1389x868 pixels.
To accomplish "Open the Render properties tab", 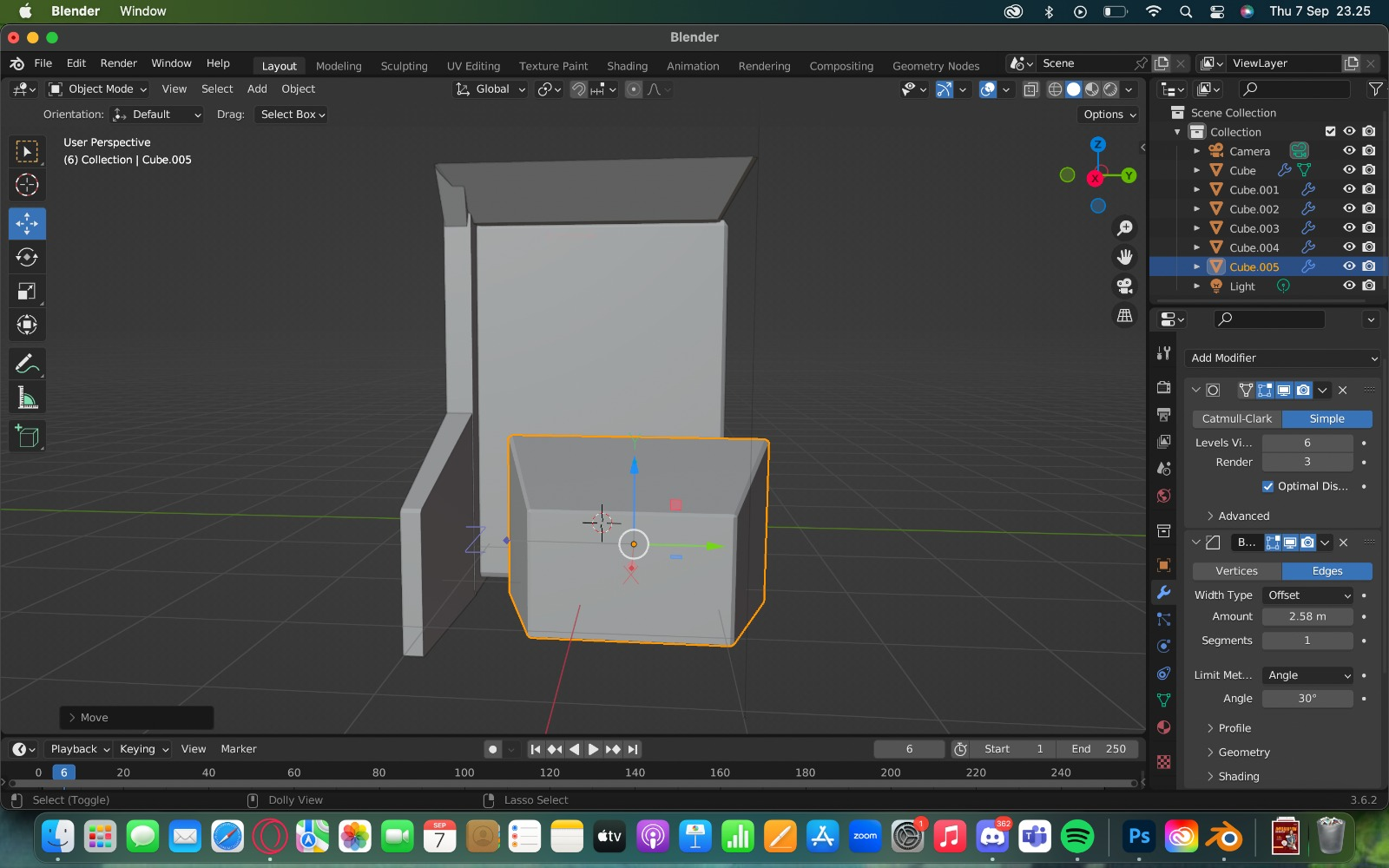I will (1164, 387).
